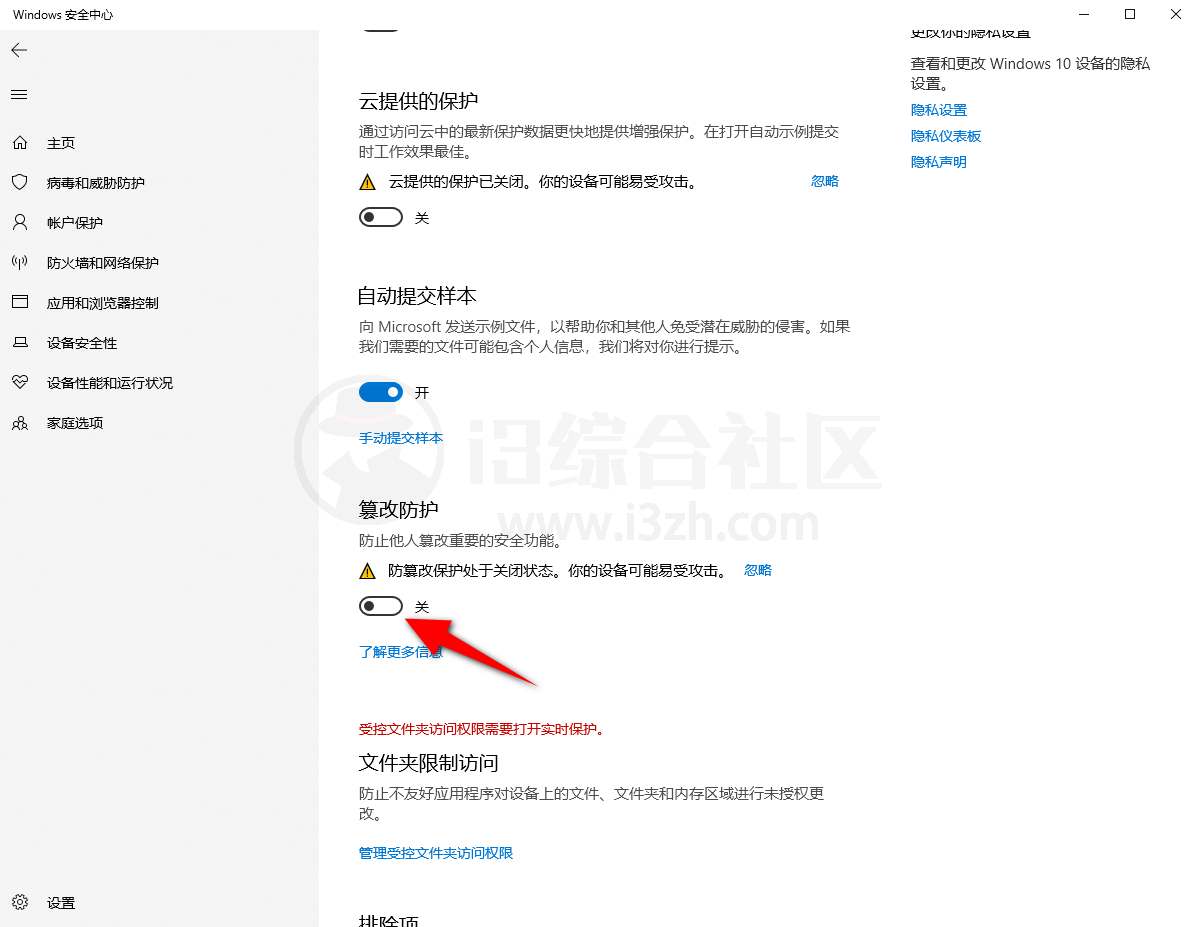
Task: Click 管理受控文件夹访问权限 link
Action: [436, 853]
